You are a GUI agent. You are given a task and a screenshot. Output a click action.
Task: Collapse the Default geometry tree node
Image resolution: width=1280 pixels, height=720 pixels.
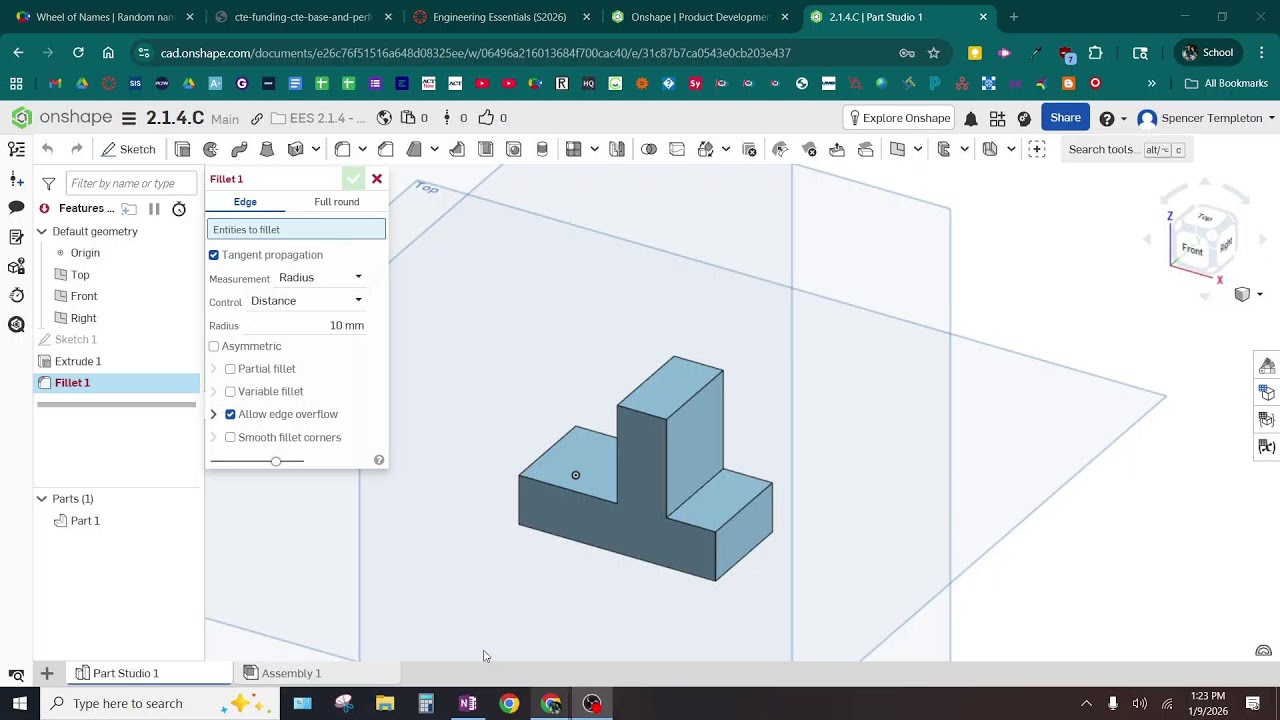coord(42,231)
